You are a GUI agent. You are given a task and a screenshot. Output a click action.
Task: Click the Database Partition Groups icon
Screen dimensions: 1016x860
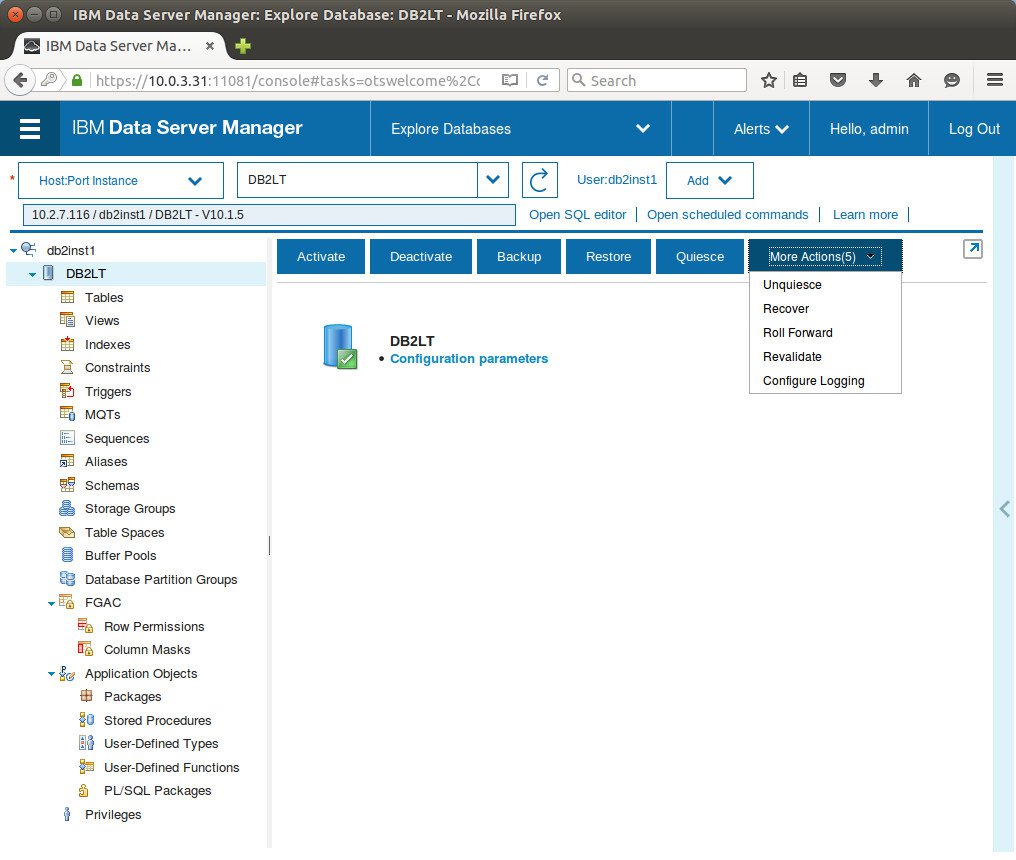(67, 579)
